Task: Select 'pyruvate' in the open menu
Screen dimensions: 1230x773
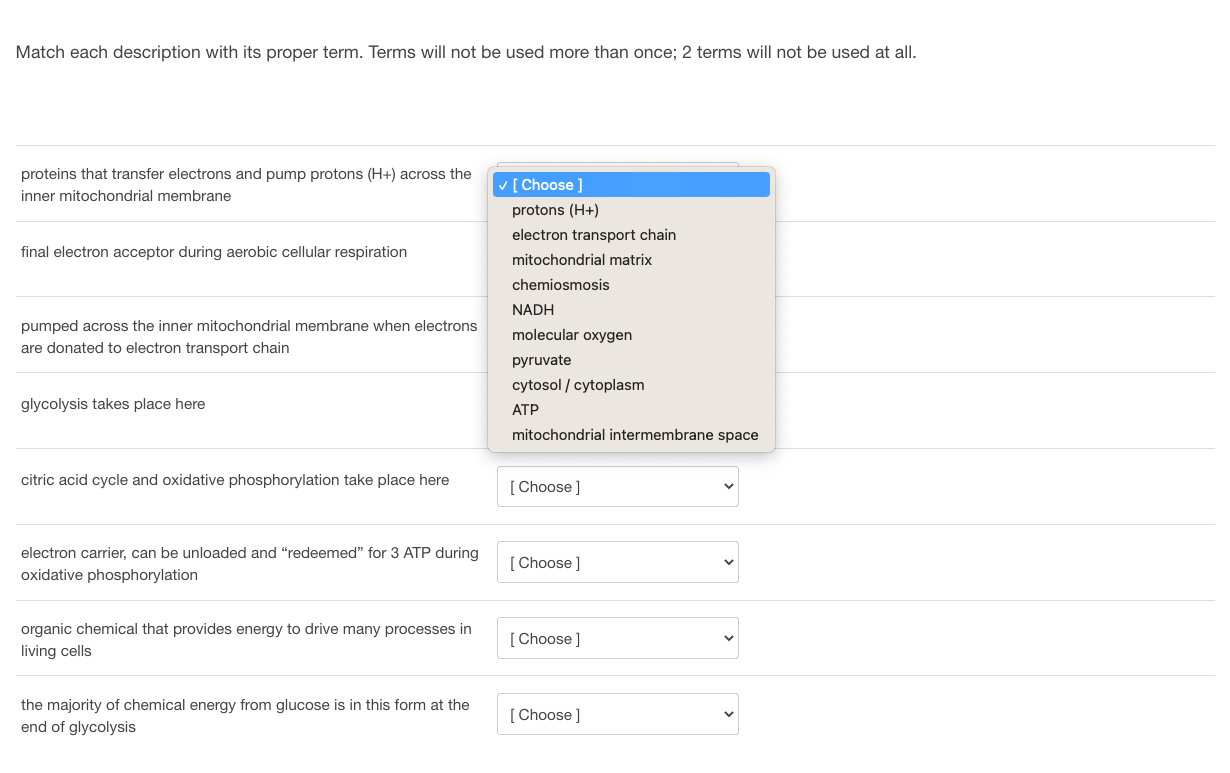Action: click(542, 360)
